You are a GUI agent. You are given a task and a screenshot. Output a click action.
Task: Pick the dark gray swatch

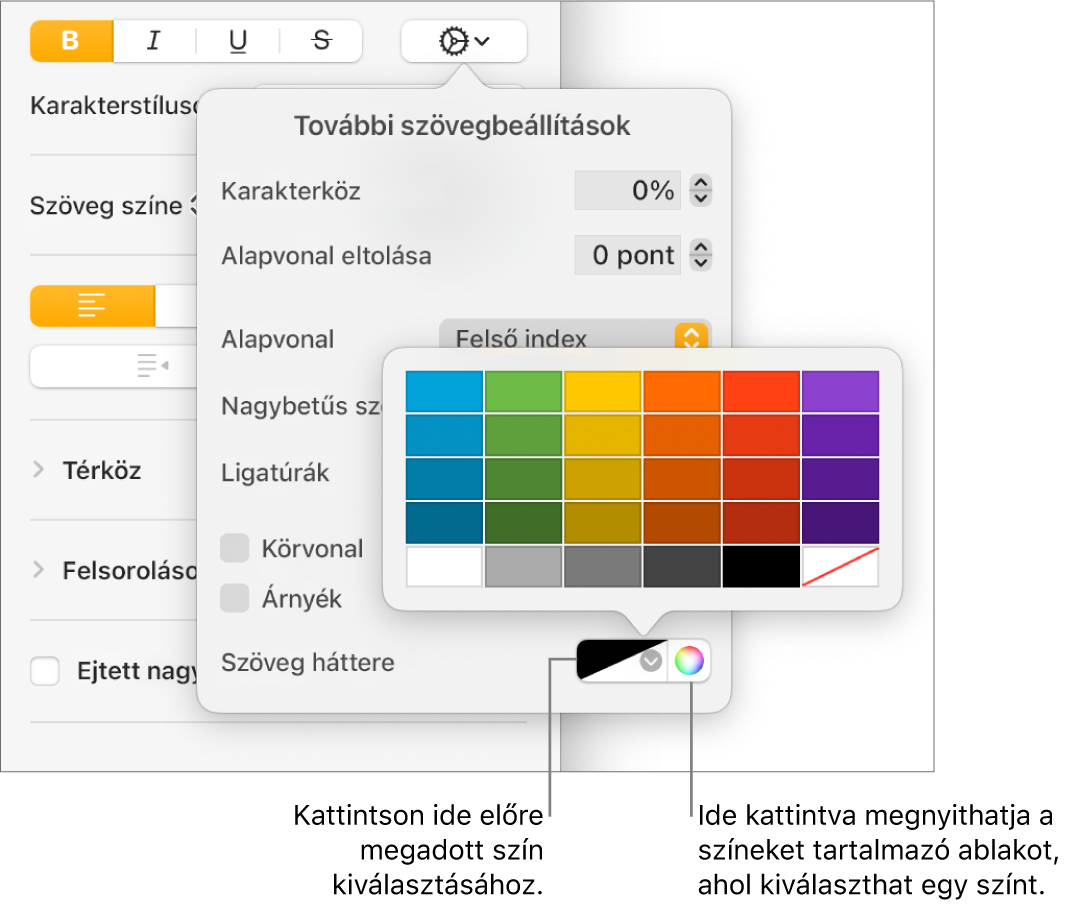tap(682, 567)
